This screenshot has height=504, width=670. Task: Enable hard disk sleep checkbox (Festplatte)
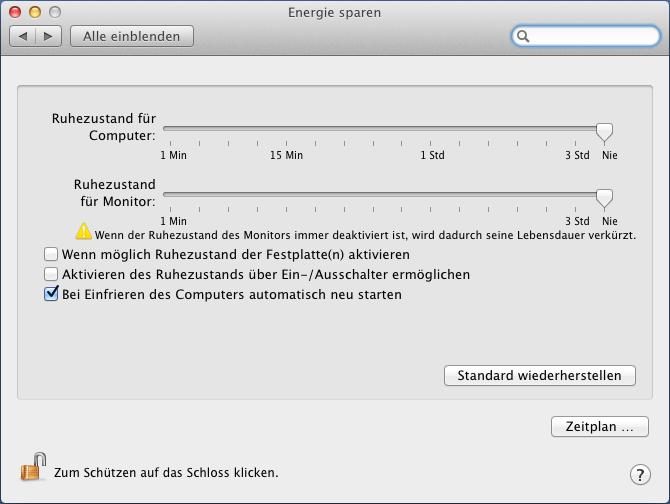tap(51, 254)
